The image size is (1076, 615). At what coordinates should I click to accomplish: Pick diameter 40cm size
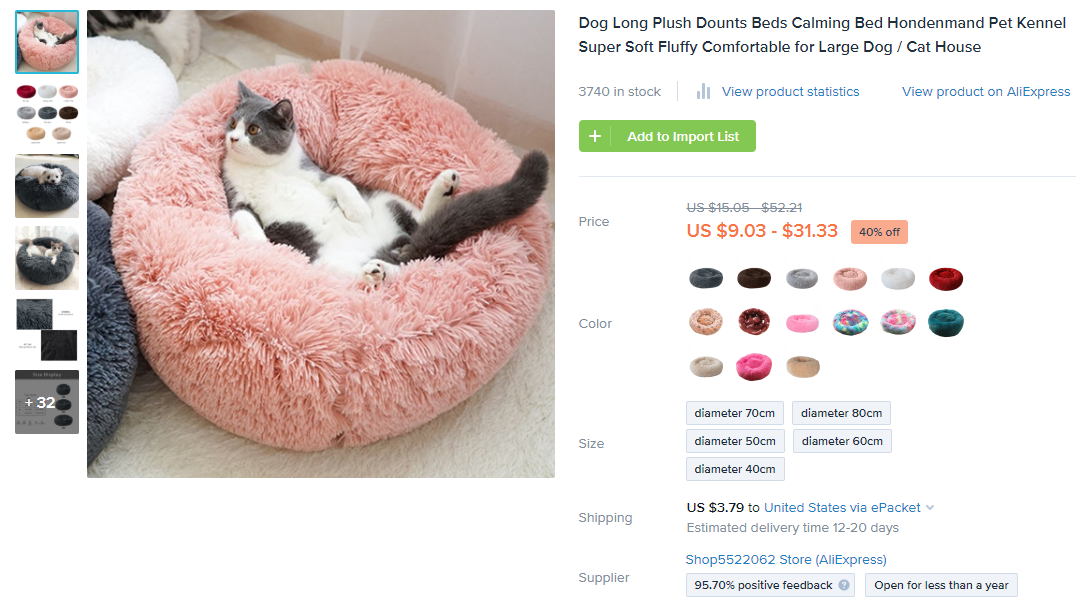[x=735, y=469]
